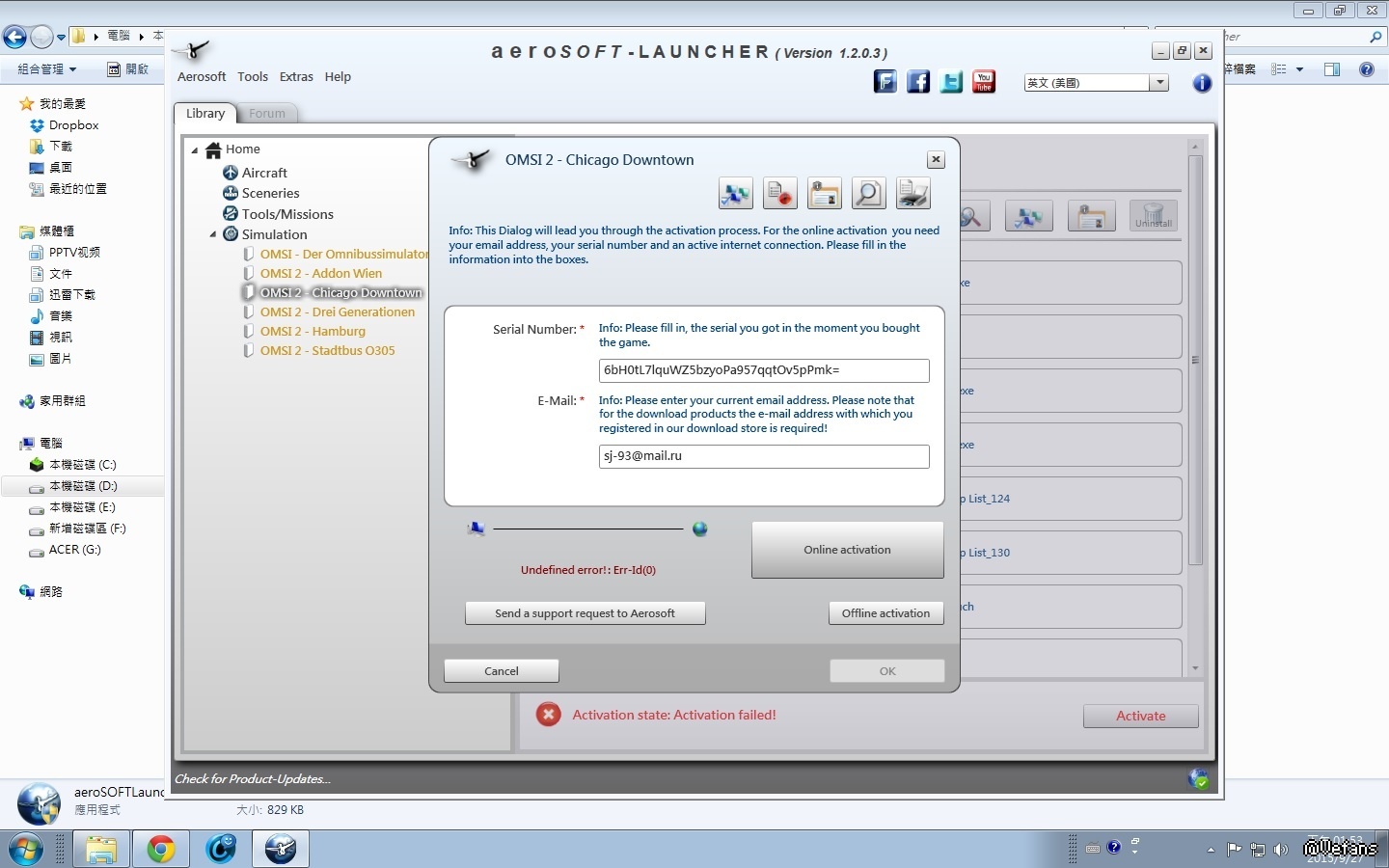Click the Explorer help question mark icon
The image size is (1389, 868).
click(1367, 69)
